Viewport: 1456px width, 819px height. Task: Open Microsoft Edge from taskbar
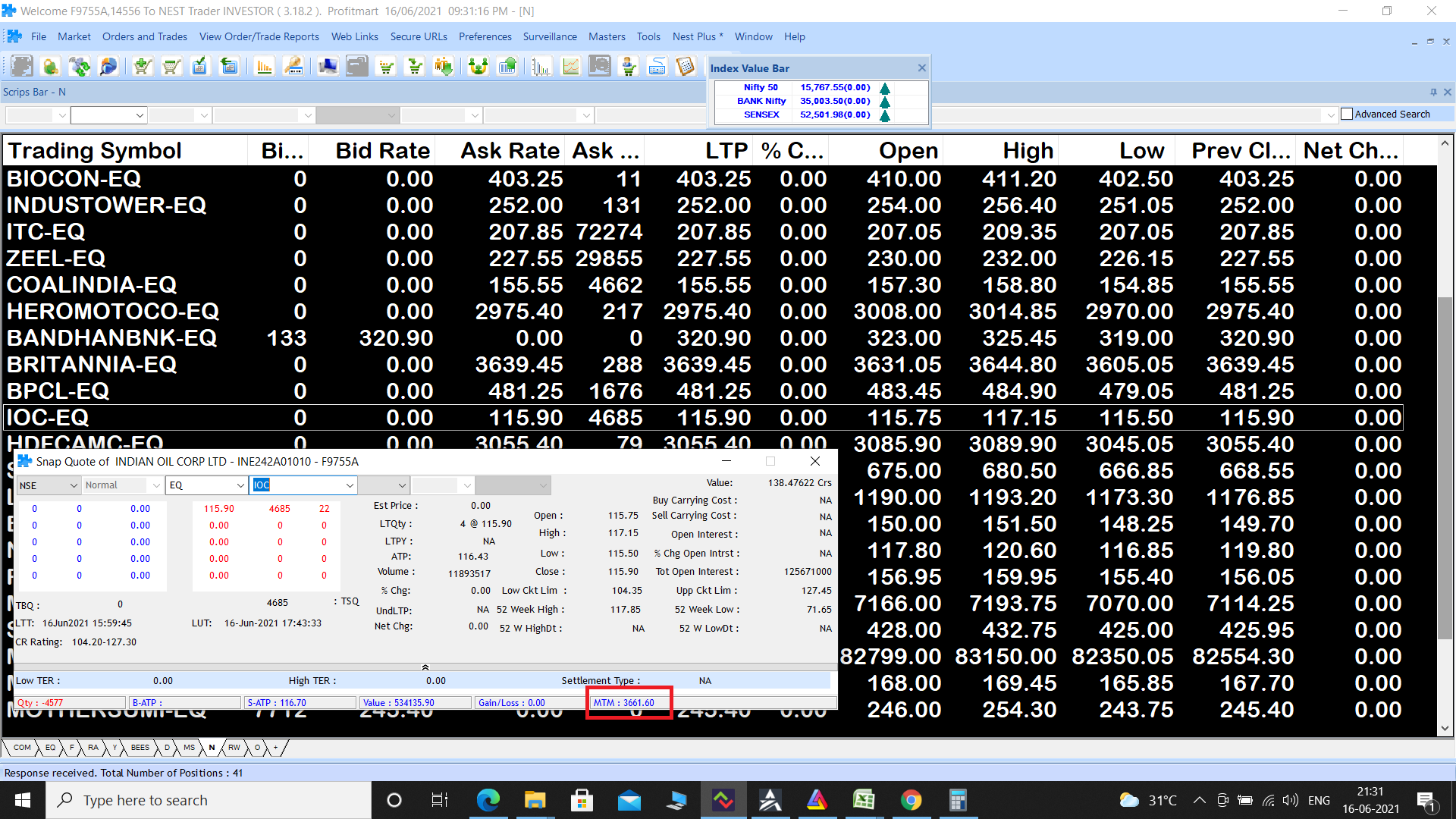point(488,800)
